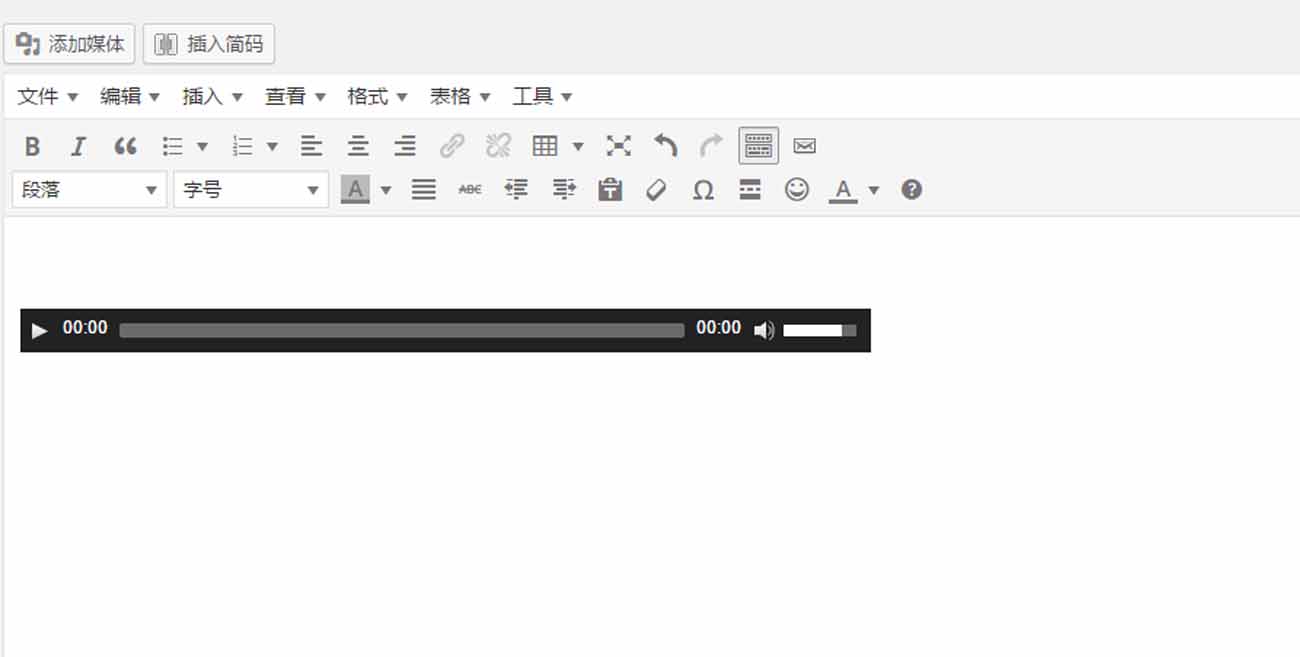1300x657 pixels.
Task: Adjust the audio volume slider
Action: tap(819, 330)
